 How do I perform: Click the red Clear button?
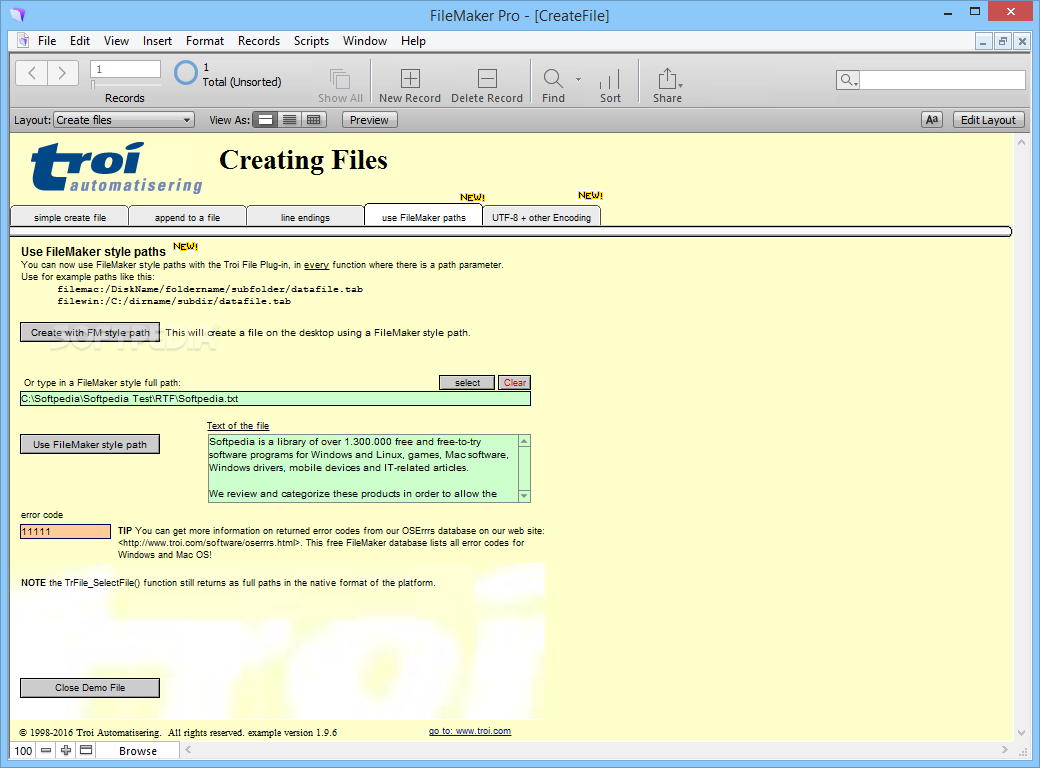click(515, 383)
